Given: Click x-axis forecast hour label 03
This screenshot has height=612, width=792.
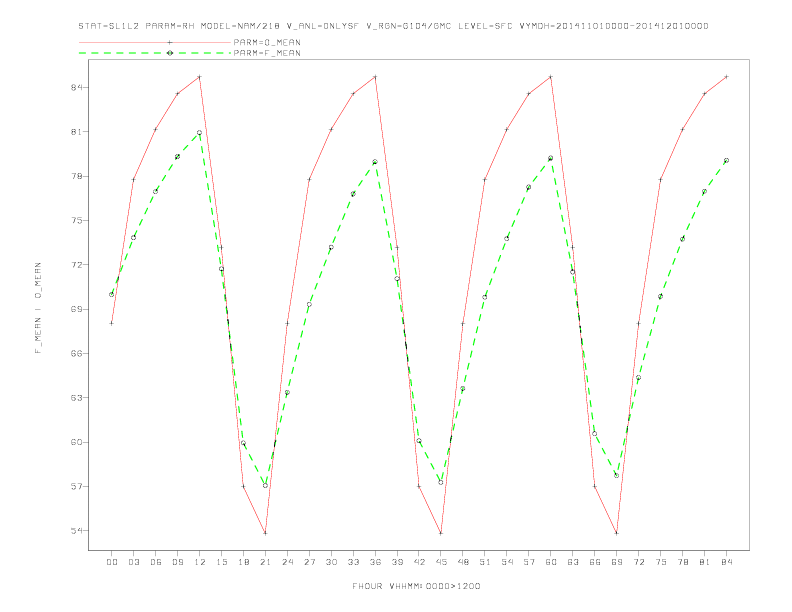Looking at the screenshot, I should (134, 562).
